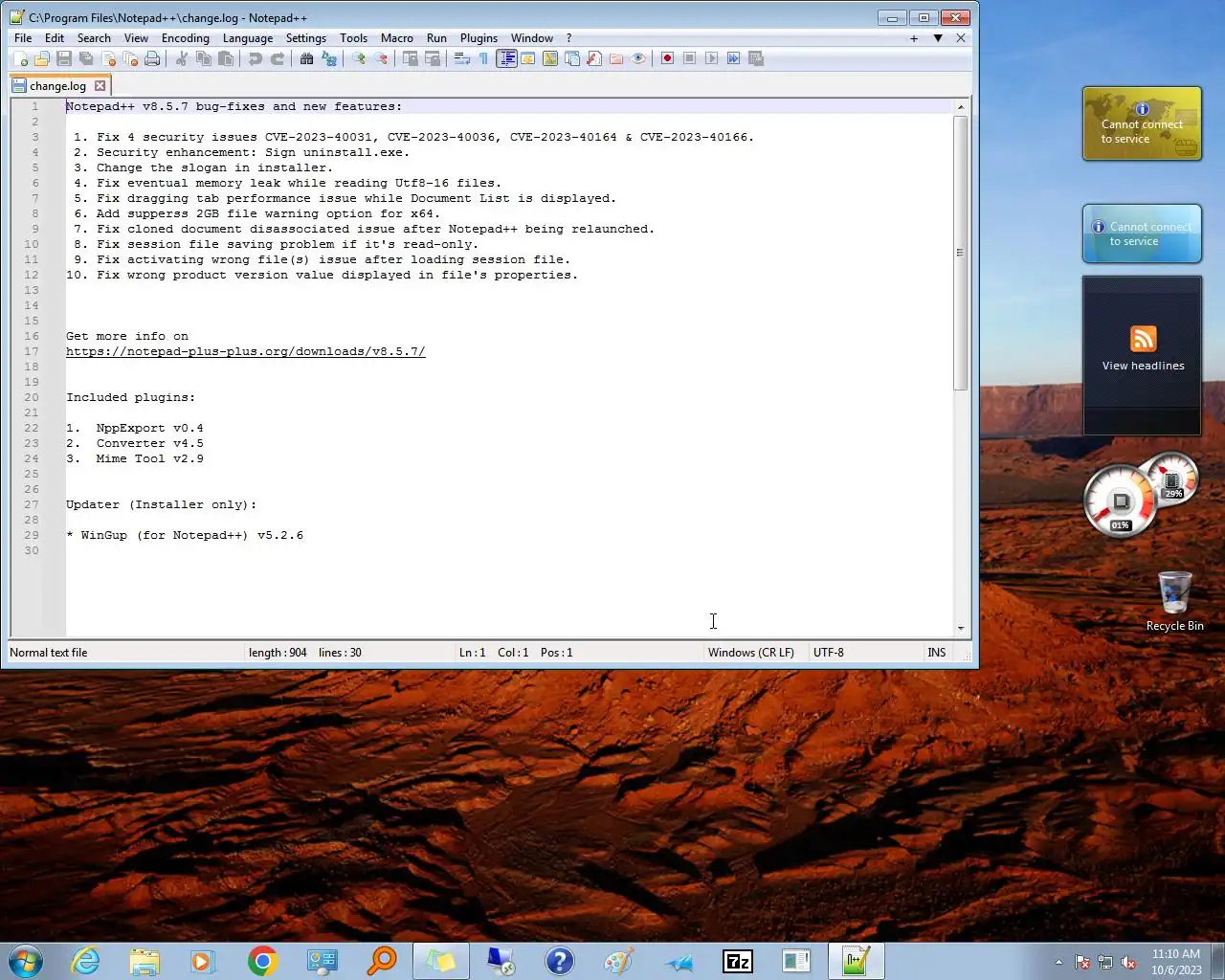Open the Recycle Bin on desktop
The width and height of the screenshot is (1225, 980).
[1174, 601]
